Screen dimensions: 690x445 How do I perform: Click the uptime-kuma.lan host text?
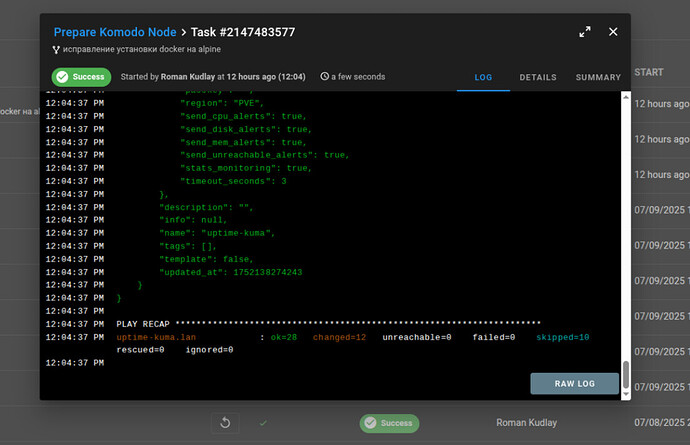point(156,338)
